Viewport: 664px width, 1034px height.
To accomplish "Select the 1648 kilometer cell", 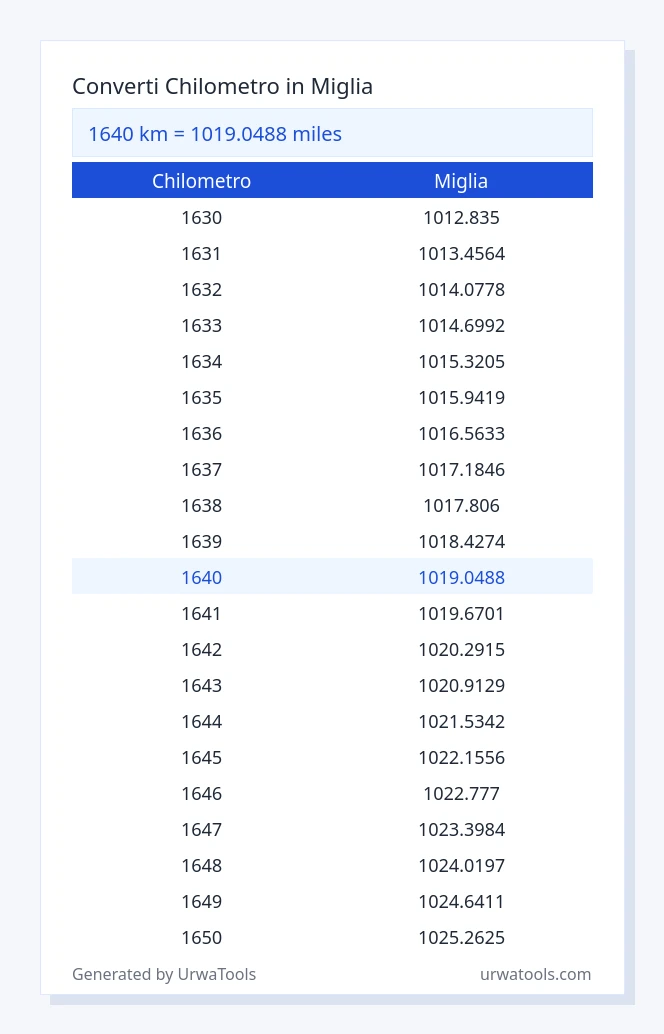I will point(202,865).
